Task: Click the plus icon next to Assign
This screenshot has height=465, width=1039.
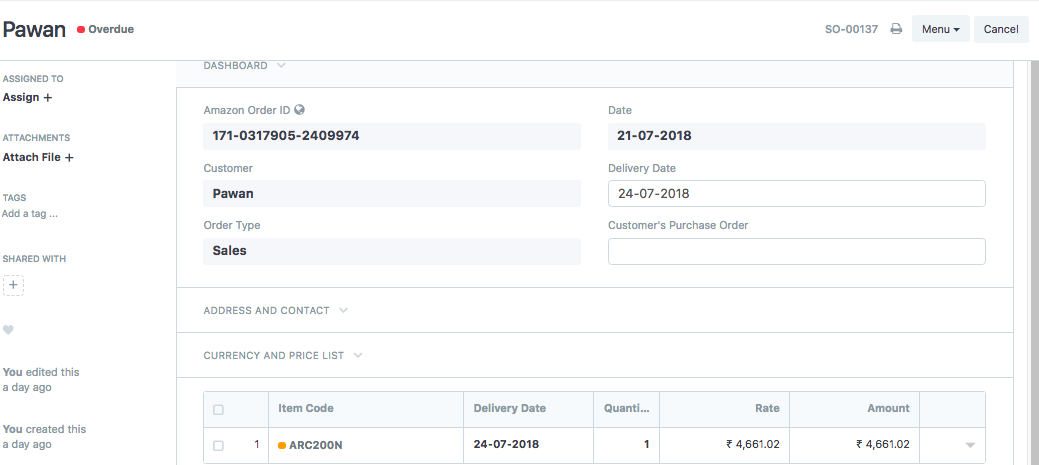Action: coord(48,98)
